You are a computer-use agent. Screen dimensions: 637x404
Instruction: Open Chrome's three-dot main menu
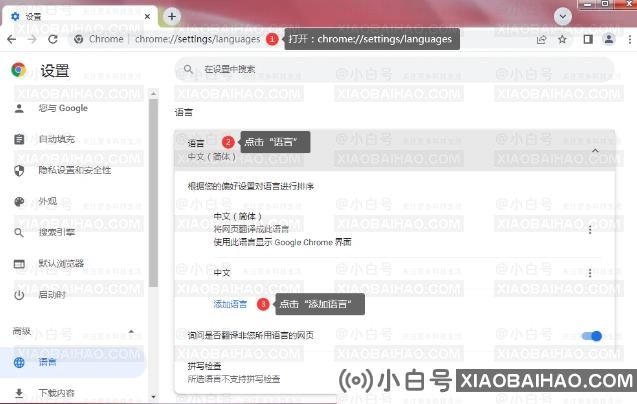click(x=630, y=39)
